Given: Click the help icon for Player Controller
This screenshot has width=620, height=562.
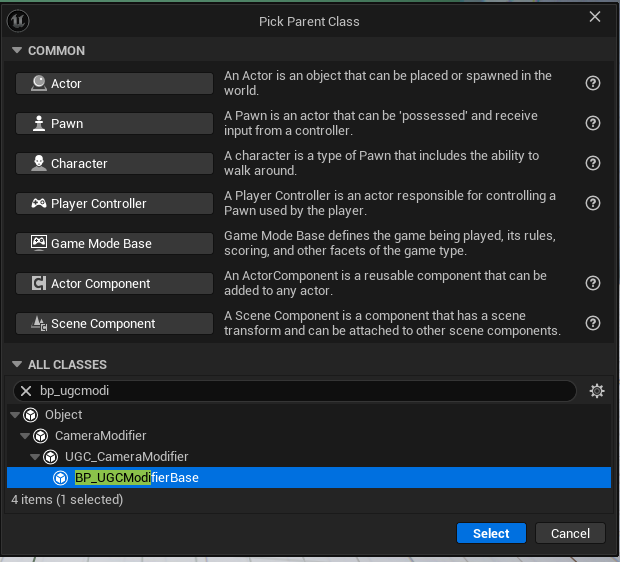Looking at the screenshot, I should click(x=592, y=203).
